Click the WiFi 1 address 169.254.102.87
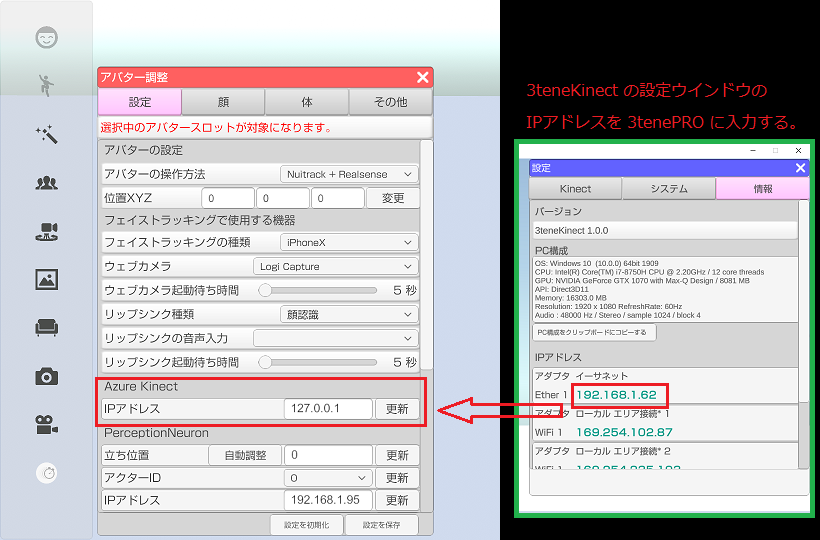Viewport: 820px width, 540px height. 624,432
